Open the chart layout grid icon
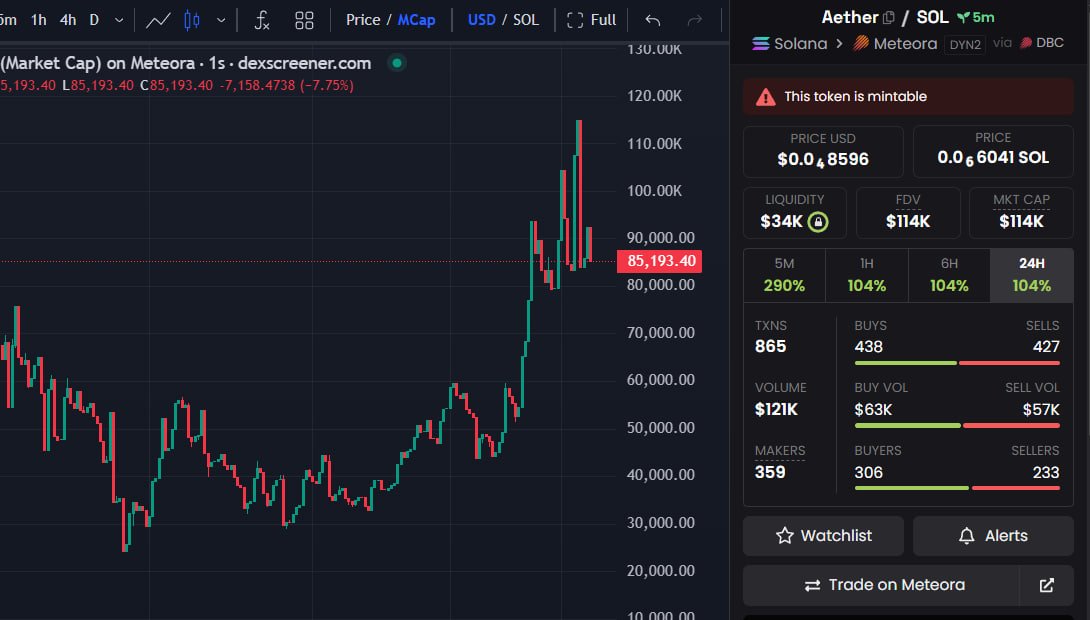Image resolution: width=1090 pixels, height=620 pixels. 304,20
